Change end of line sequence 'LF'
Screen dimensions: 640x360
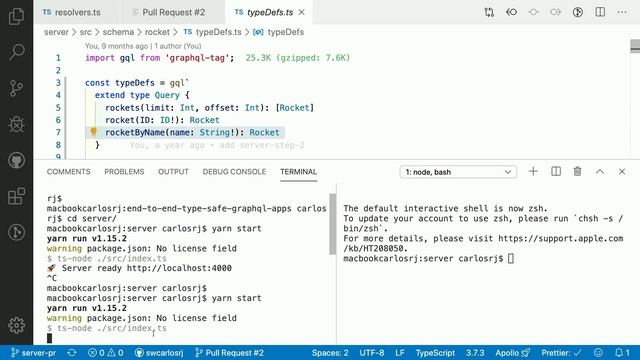pos(400,353)
